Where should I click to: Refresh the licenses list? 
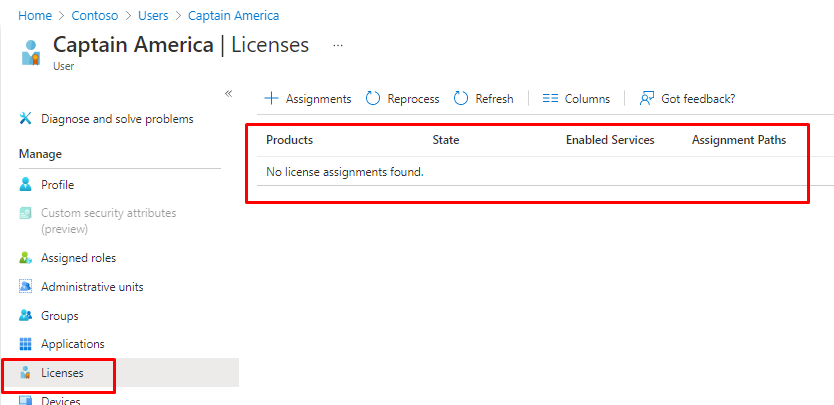coord(484,99)
